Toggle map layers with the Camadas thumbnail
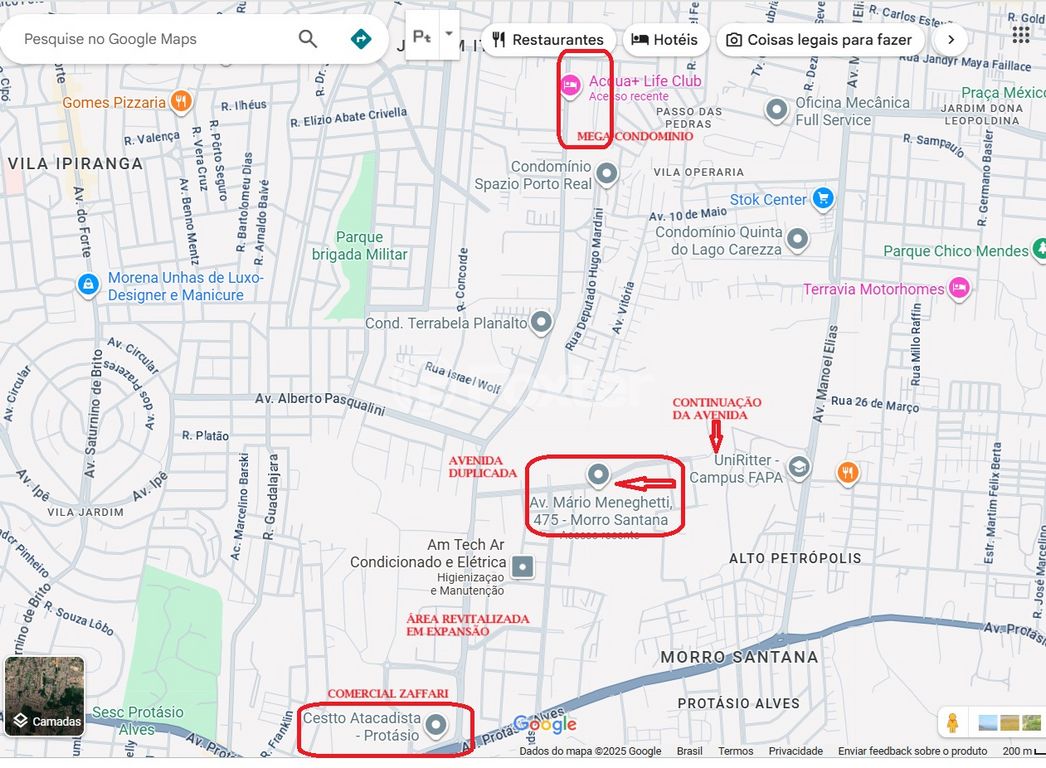The image size is (1046, 768). click(45, 696)
